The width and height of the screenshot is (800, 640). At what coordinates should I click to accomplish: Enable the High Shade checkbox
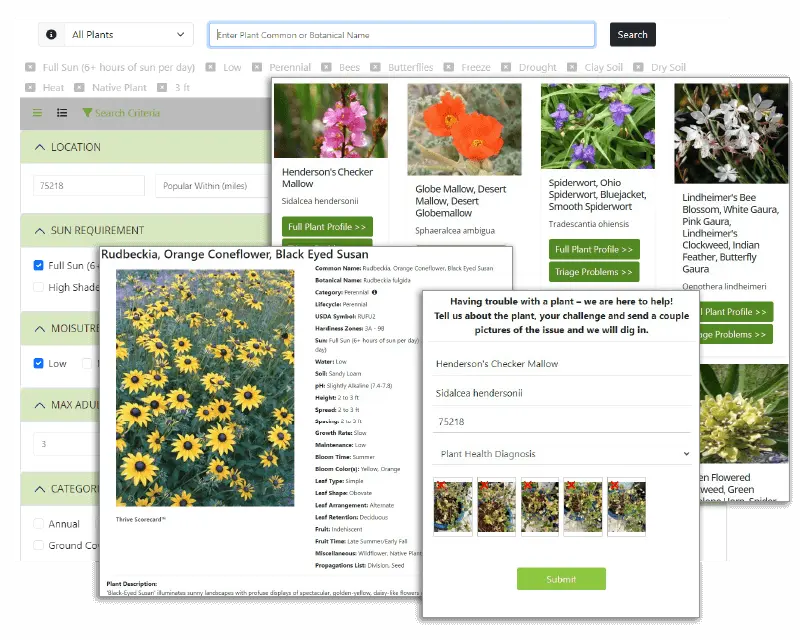point(38,287)
